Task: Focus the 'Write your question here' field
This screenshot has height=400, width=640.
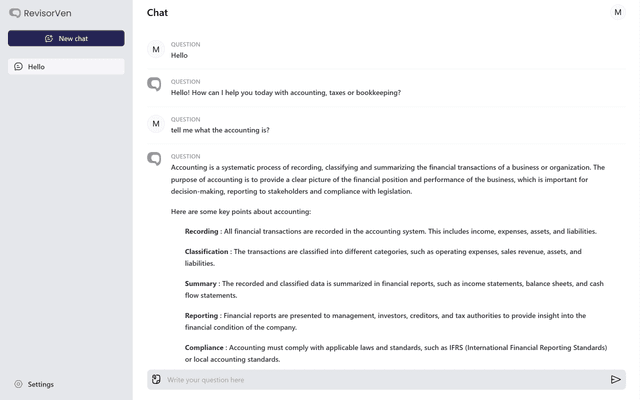Action: pyautogui.click(x=380, y=380)
